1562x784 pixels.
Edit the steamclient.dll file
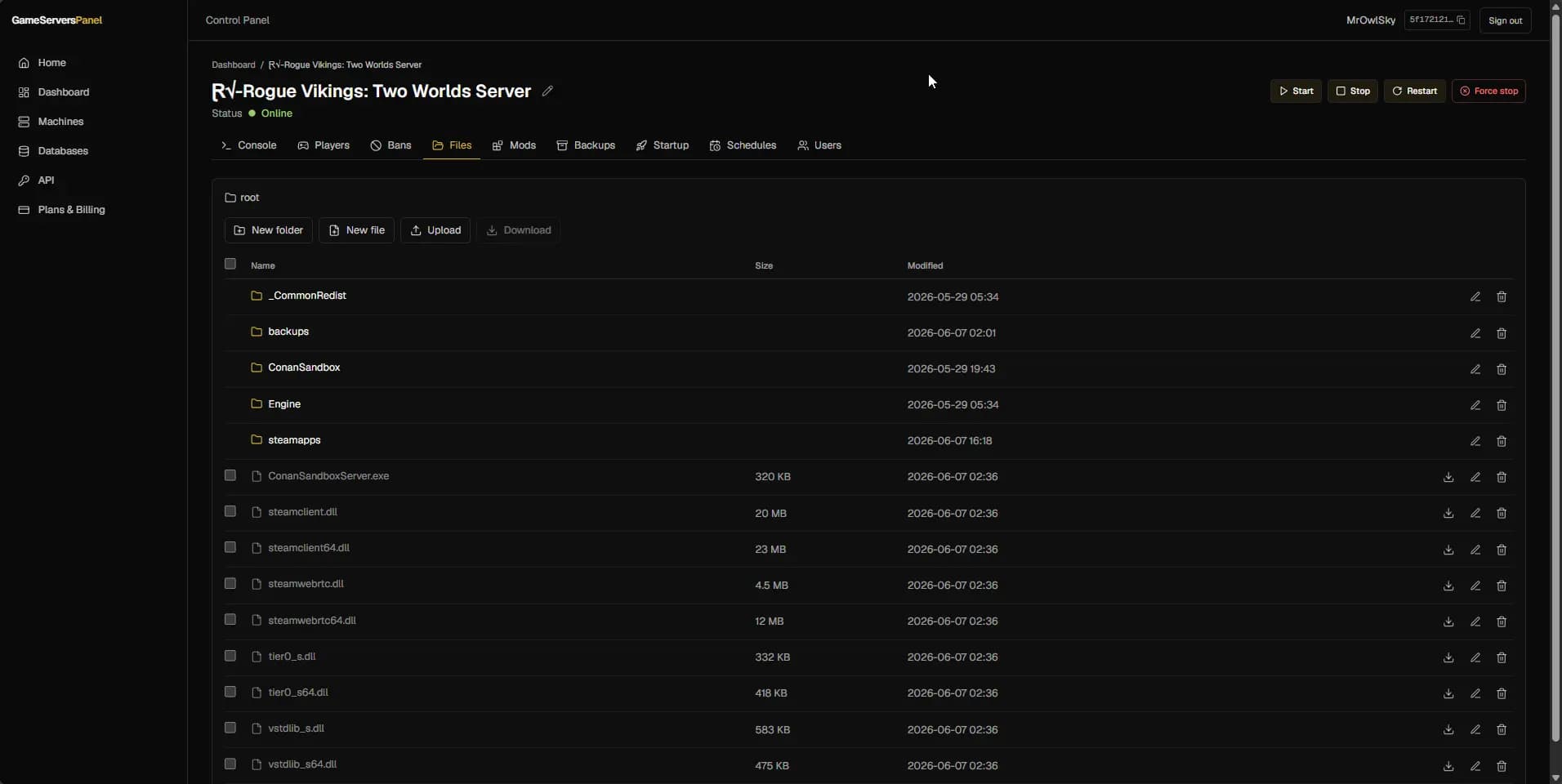[1475, 513]
